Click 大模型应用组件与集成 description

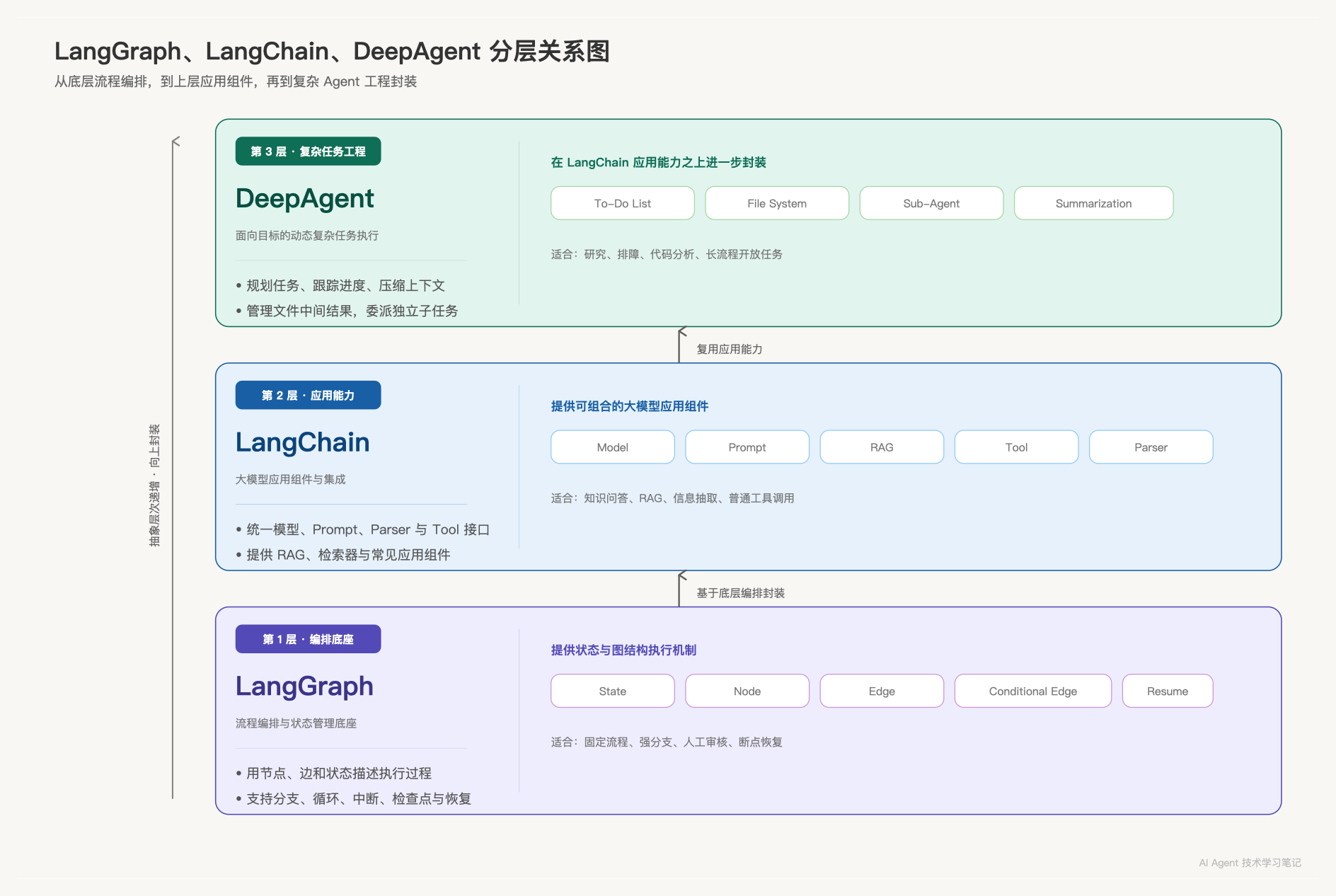(x=291, y=479)
